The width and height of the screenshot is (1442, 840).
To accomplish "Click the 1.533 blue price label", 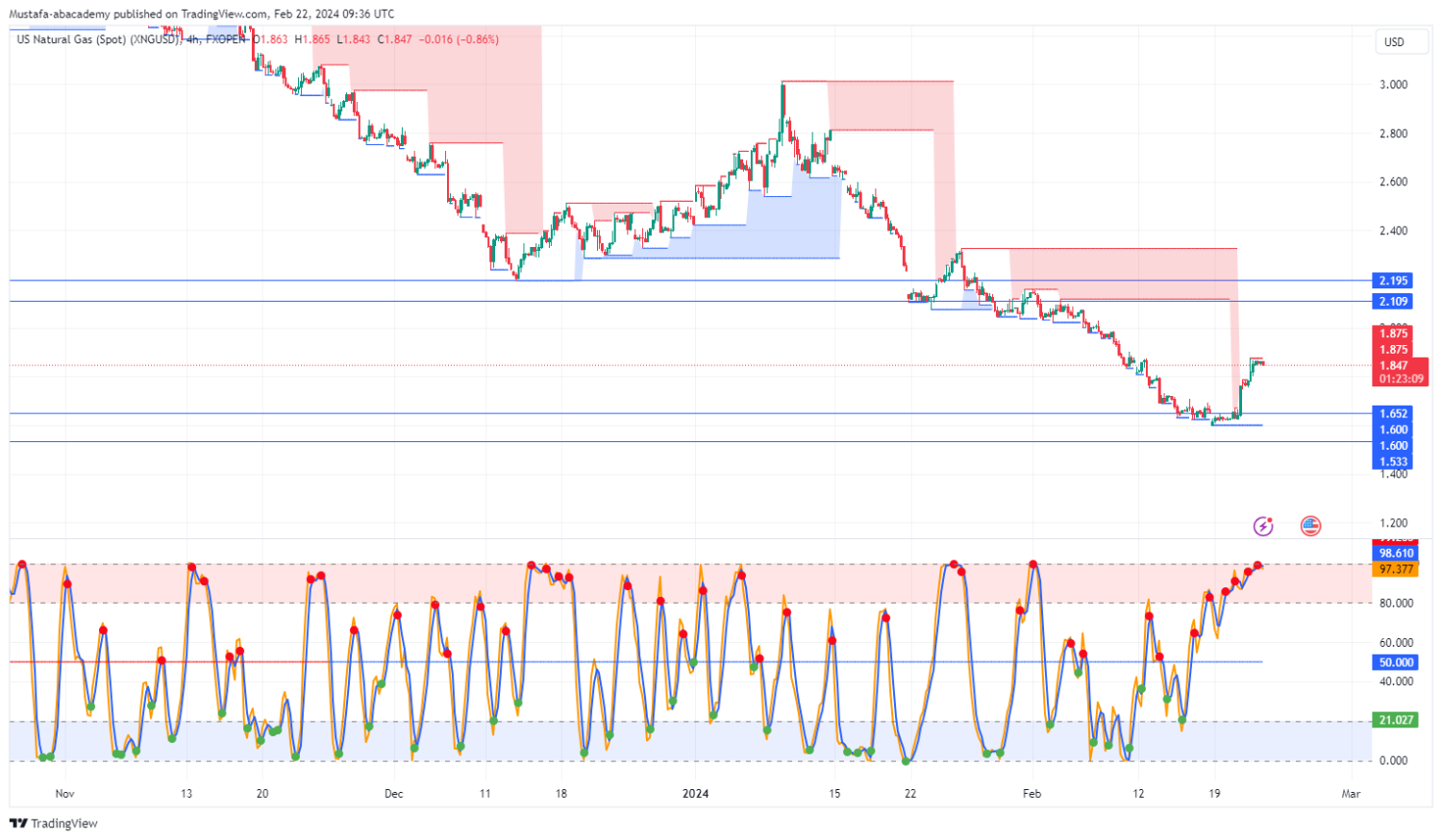I will click(1393, 462).
